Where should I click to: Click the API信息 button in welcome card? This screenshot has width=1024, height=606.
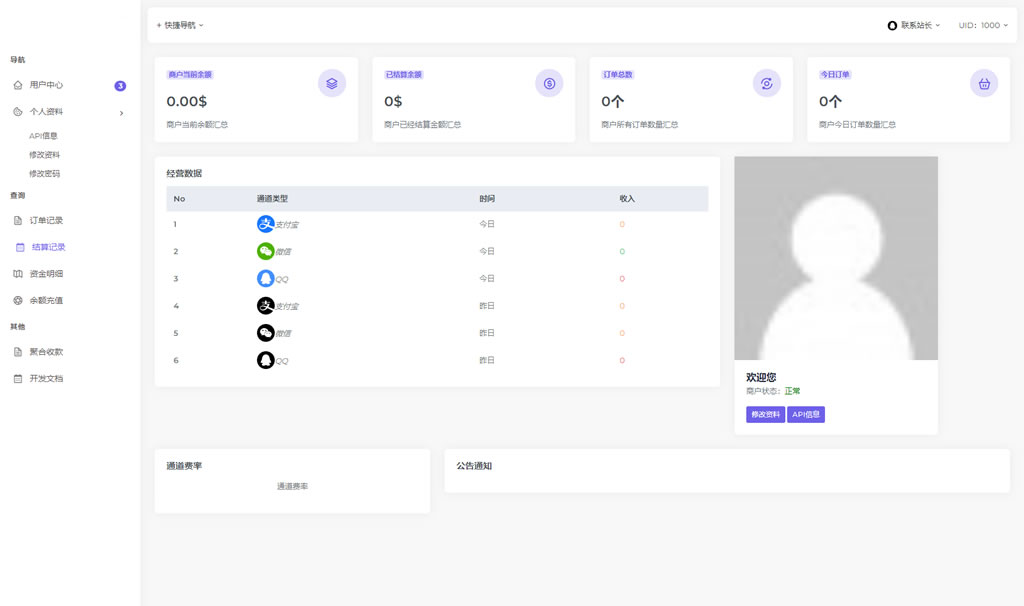806,413
